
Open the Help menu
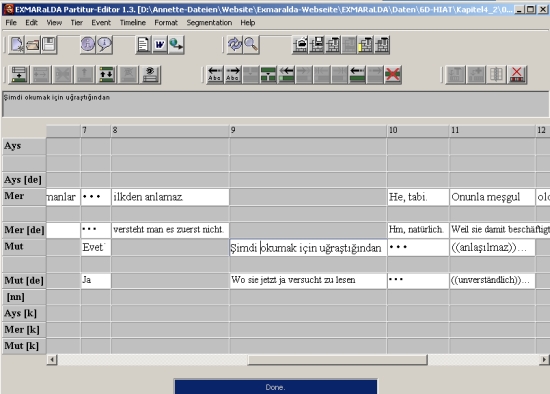tap(248, 22)
